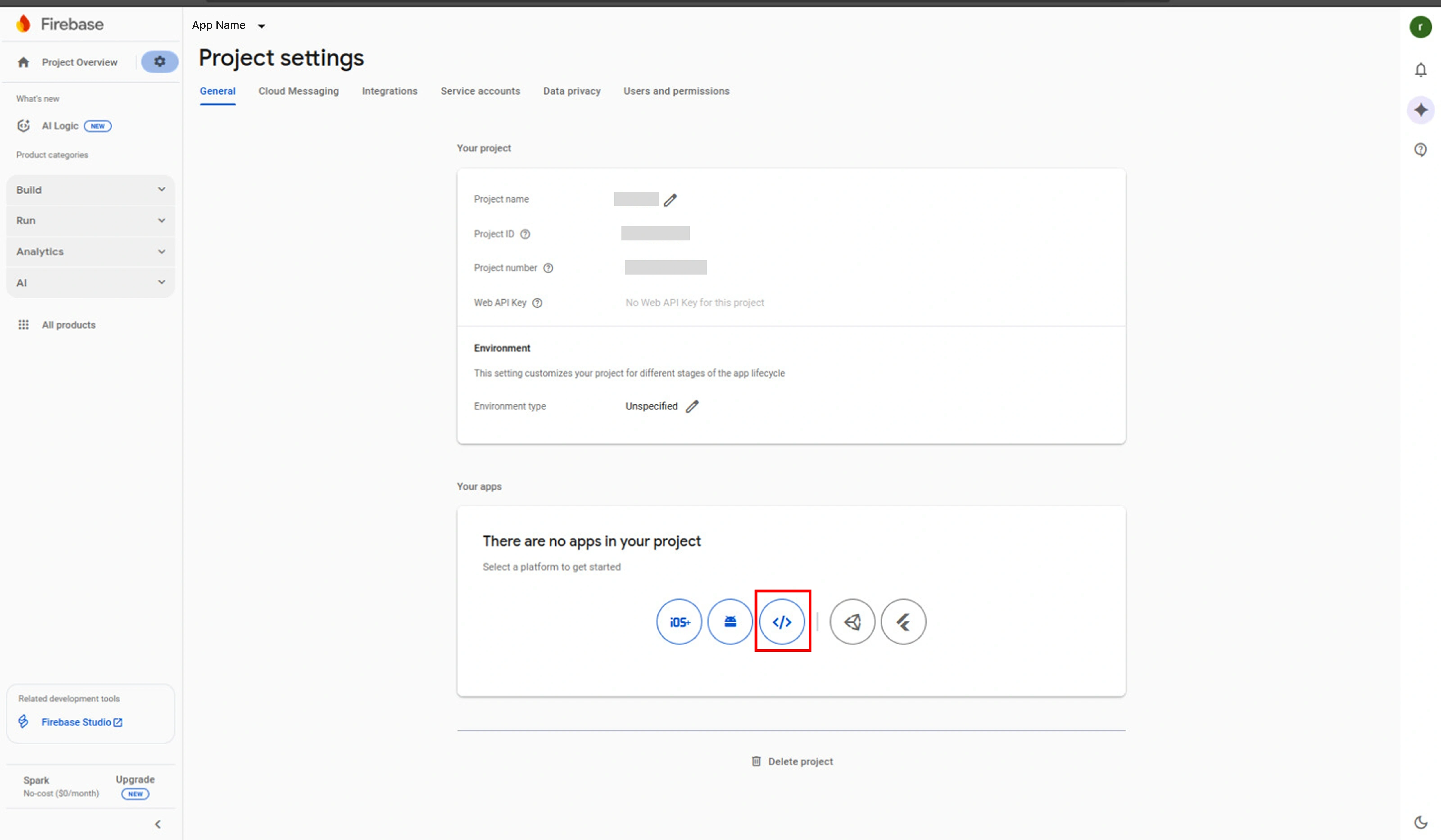The width and height of the screenshot is (1441, 840).
Task: Show help for Web API Key
Action: (x=537, y=303)
